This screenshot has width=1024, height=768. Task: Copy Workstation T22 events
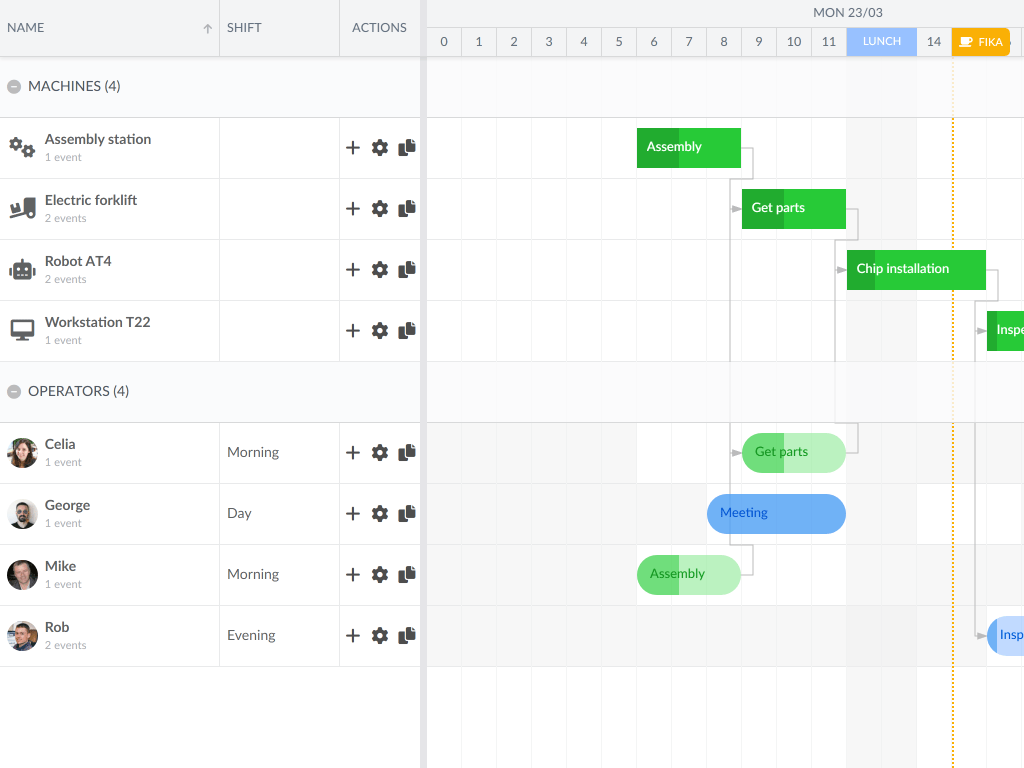406,330
